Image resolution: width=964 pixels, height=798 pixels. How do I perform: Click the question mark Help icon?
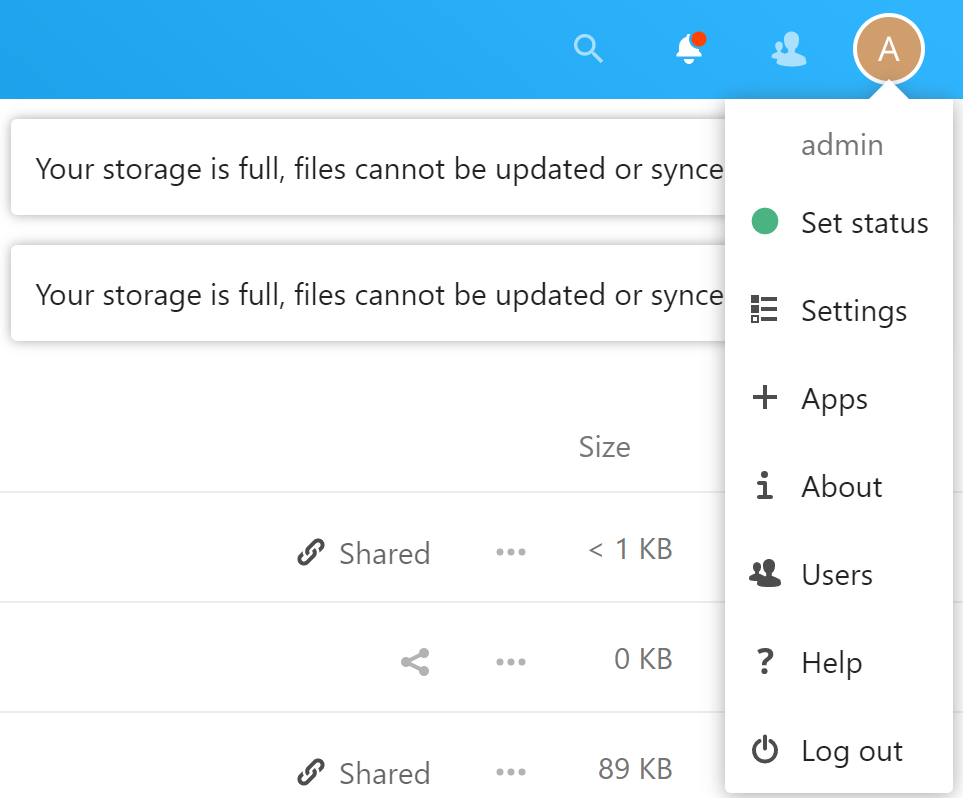coord(764,662)
